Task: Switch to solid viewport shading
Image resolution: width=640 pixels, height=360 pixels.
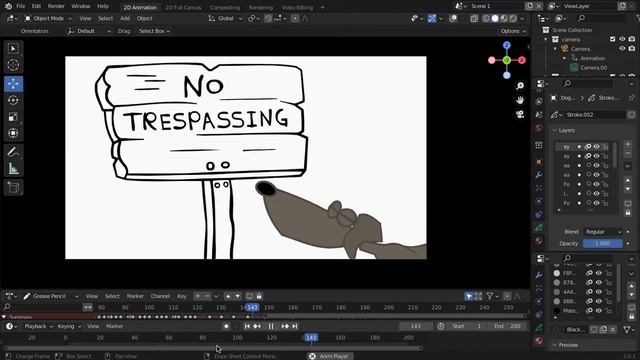Action: pos(495,18)
